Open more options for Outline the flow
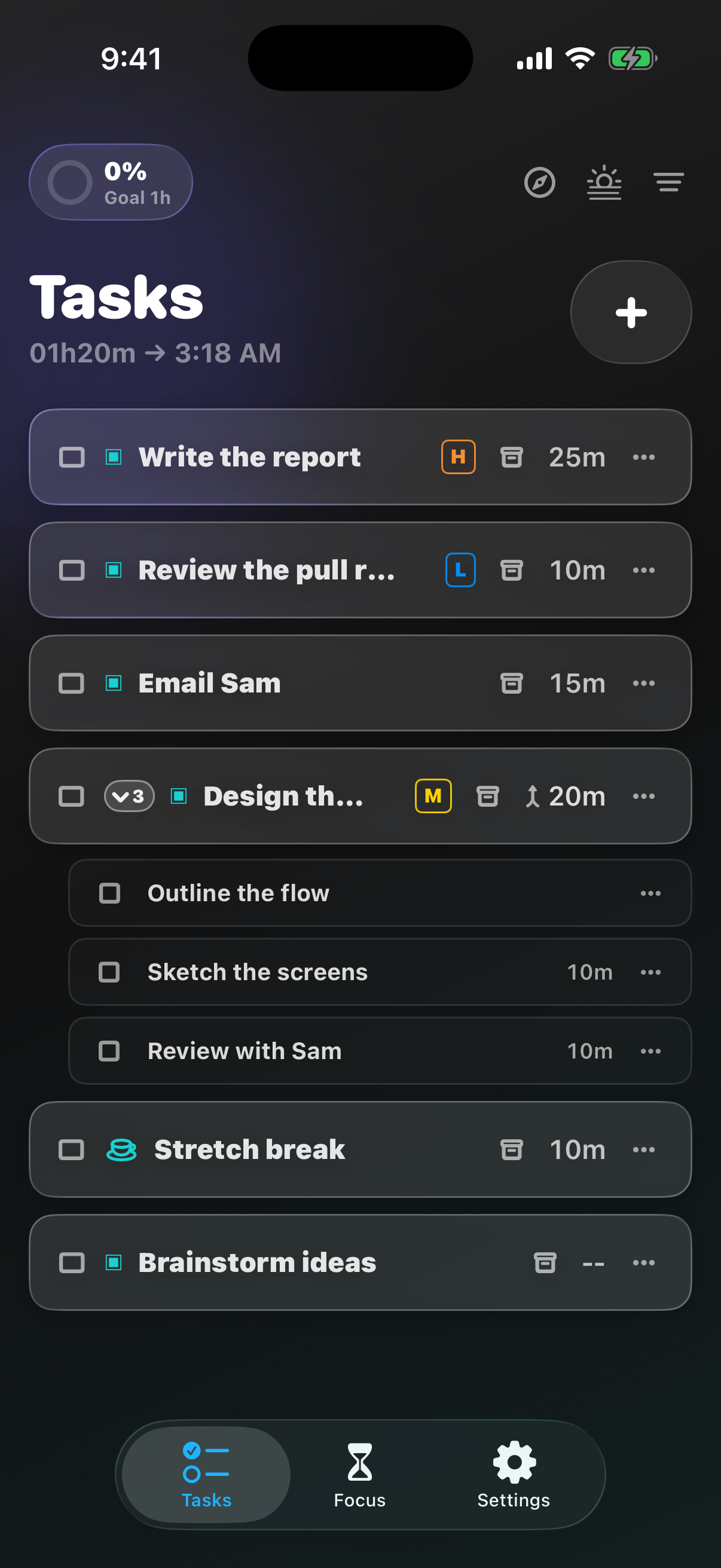Screen dimensions: 721x1568 [650, 893]
